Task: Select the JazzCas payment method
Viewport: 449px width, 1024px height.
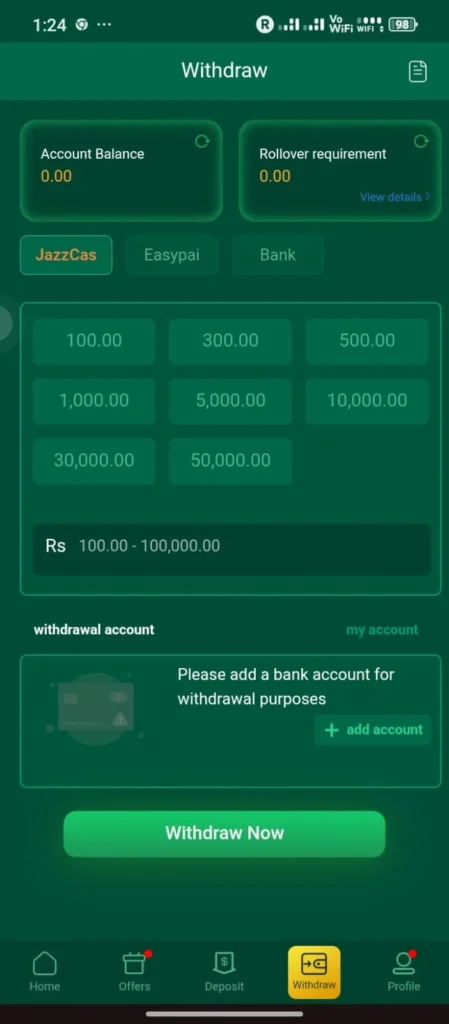Action: [x=66, y=255]
